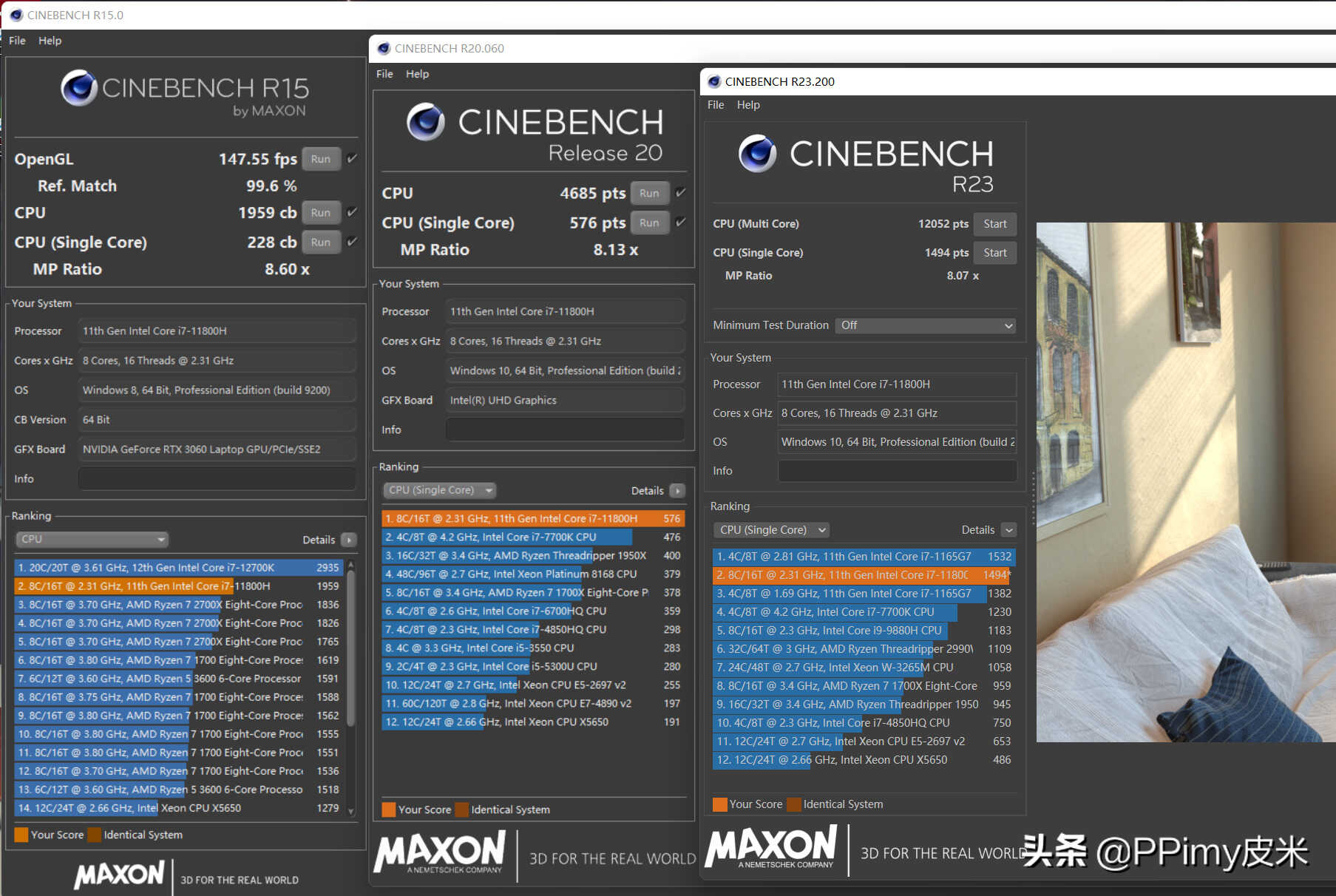Open Help menu in Cinebench R15

click(50, 41)
